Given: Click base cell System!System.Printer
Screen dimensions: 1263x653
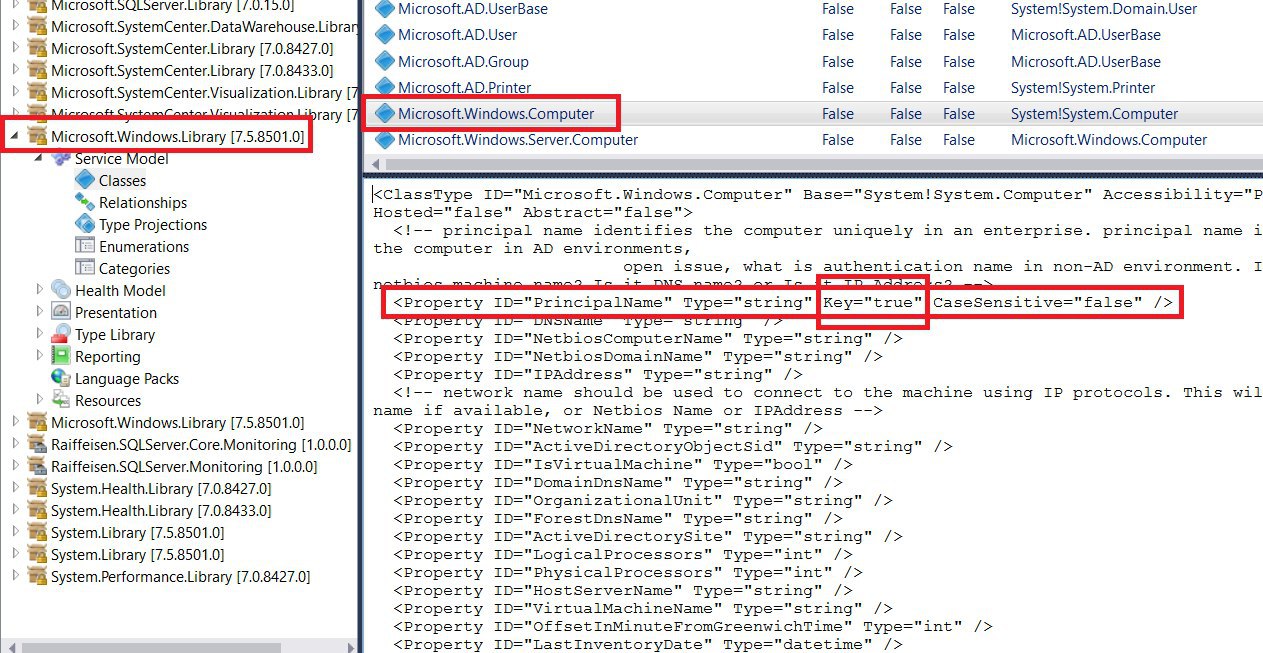Looking at the screenshot, I should [x=1083, y=88].
